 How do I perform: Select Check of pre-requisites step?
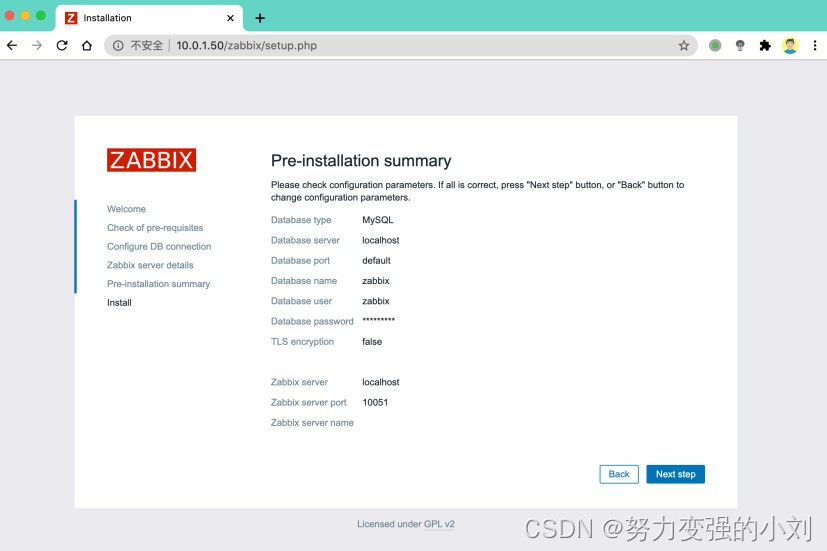click(x=155, y=228)
